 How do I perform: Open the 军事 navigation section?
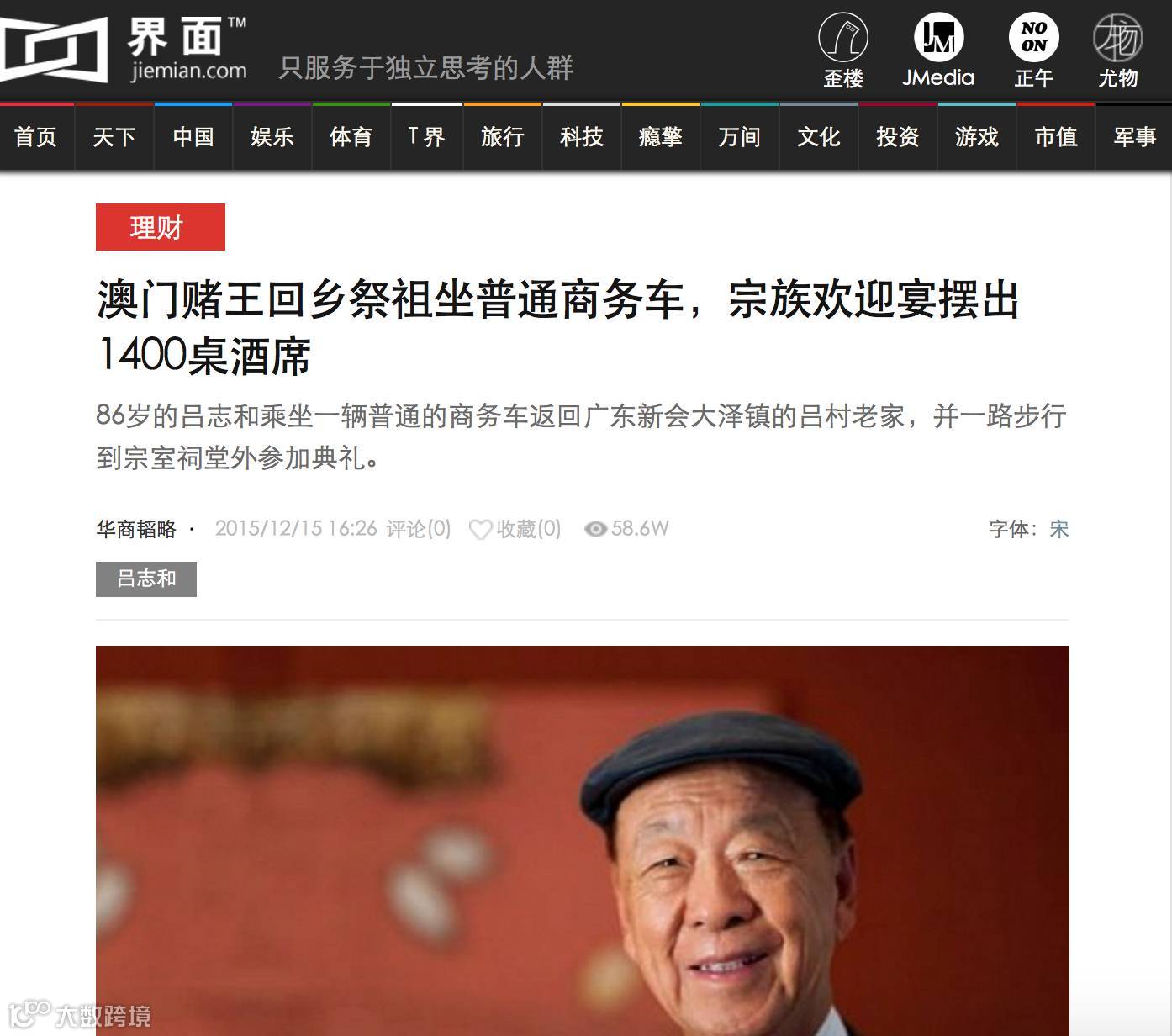tap(1135, 136)
